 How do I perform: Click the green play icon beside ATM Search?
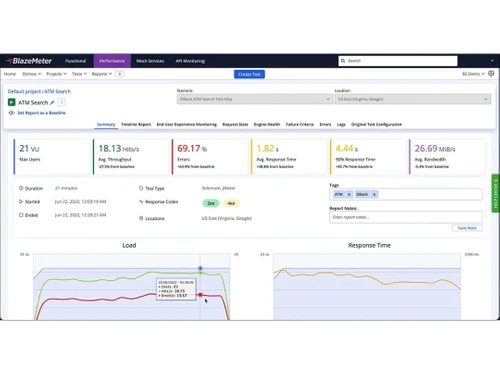point(12,102)
